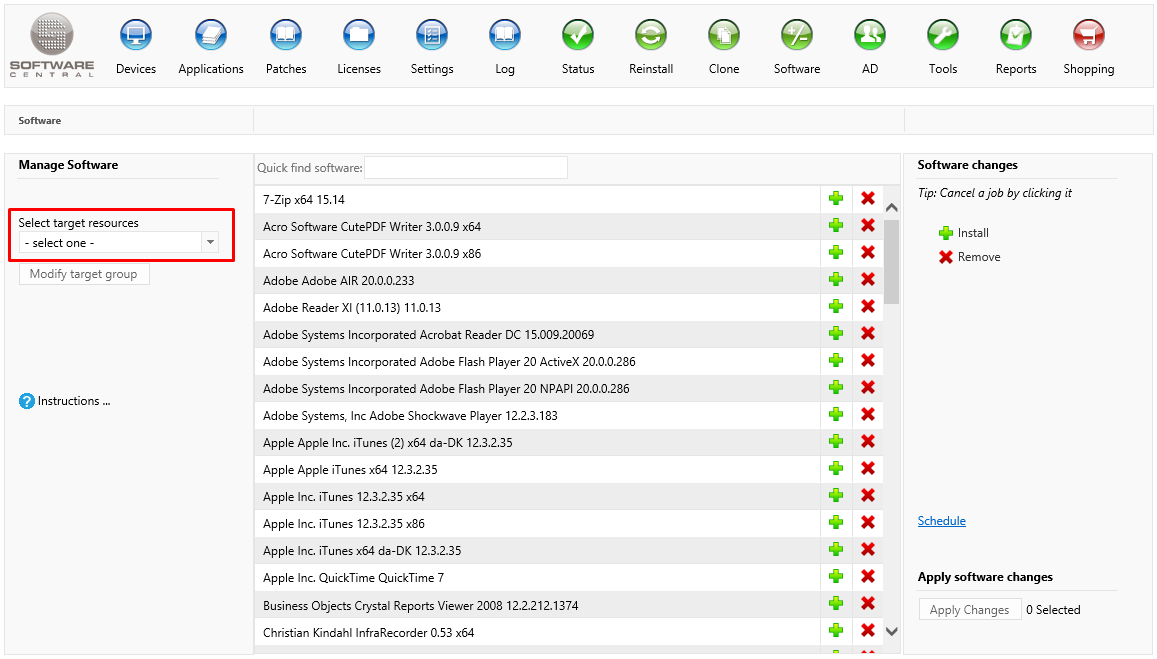Open the Devices section icon

click(x=136, y=36)
